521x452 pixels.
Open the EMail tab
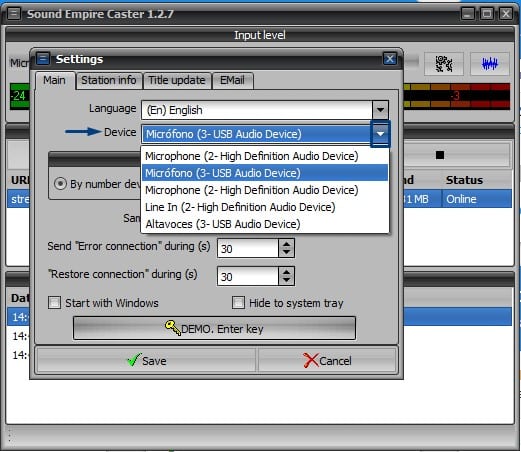(233, 80)
